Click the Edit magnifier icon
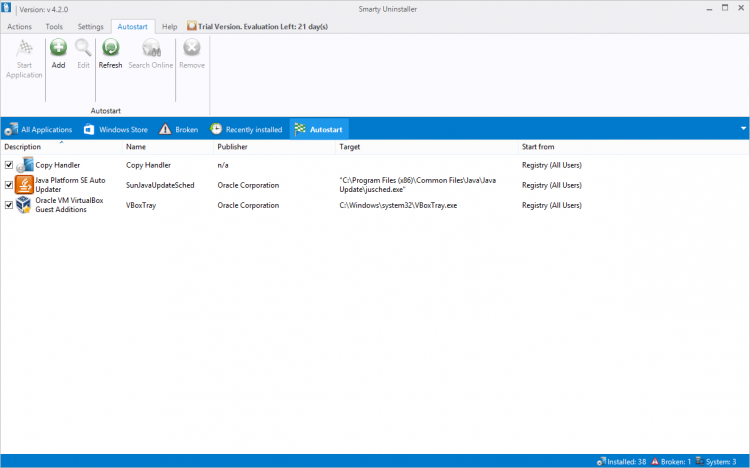This screenshot has height=468, width=750. (x=83, y=47)
